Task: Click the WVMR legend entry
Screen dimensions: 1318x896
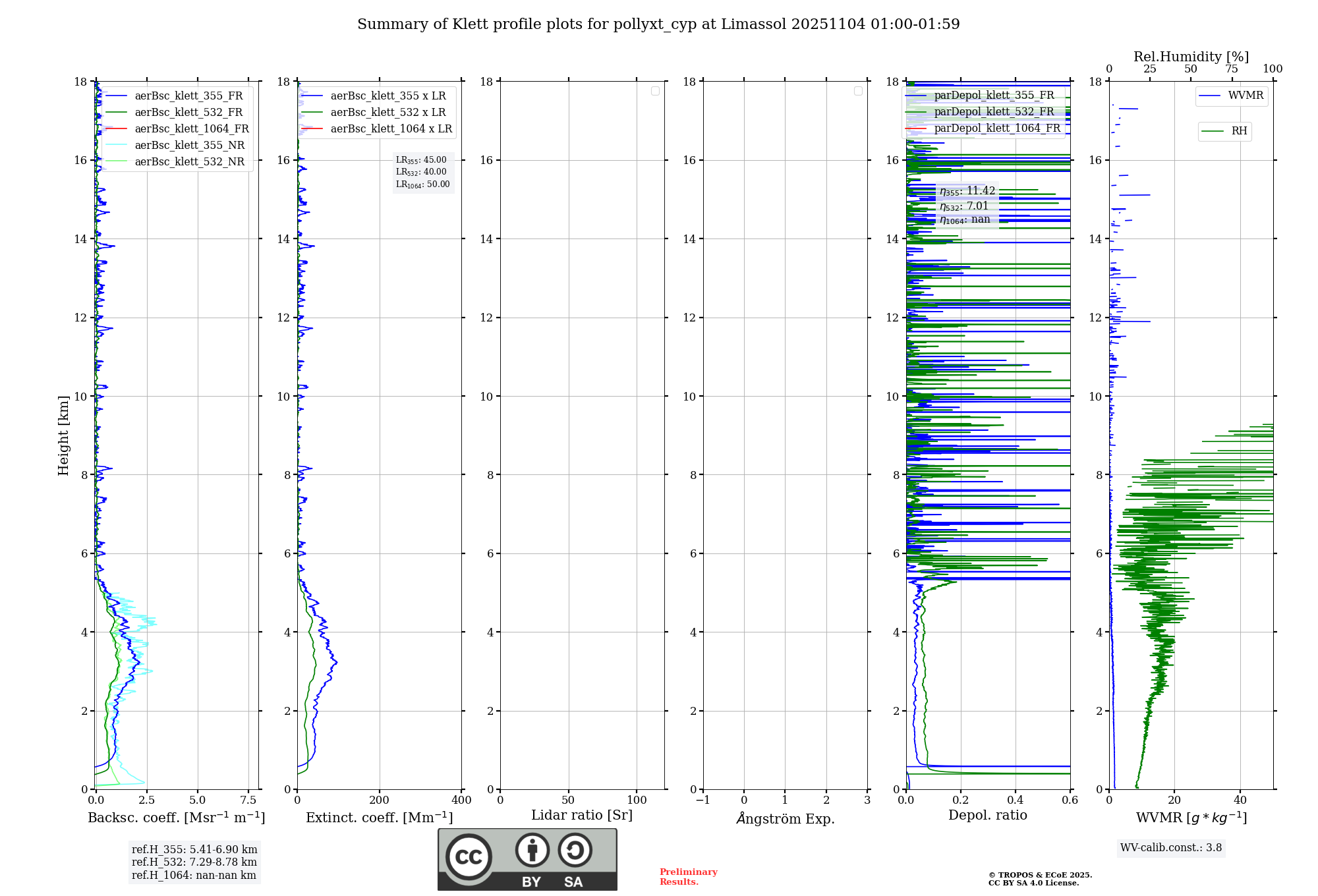Action: click(1245, 96)
